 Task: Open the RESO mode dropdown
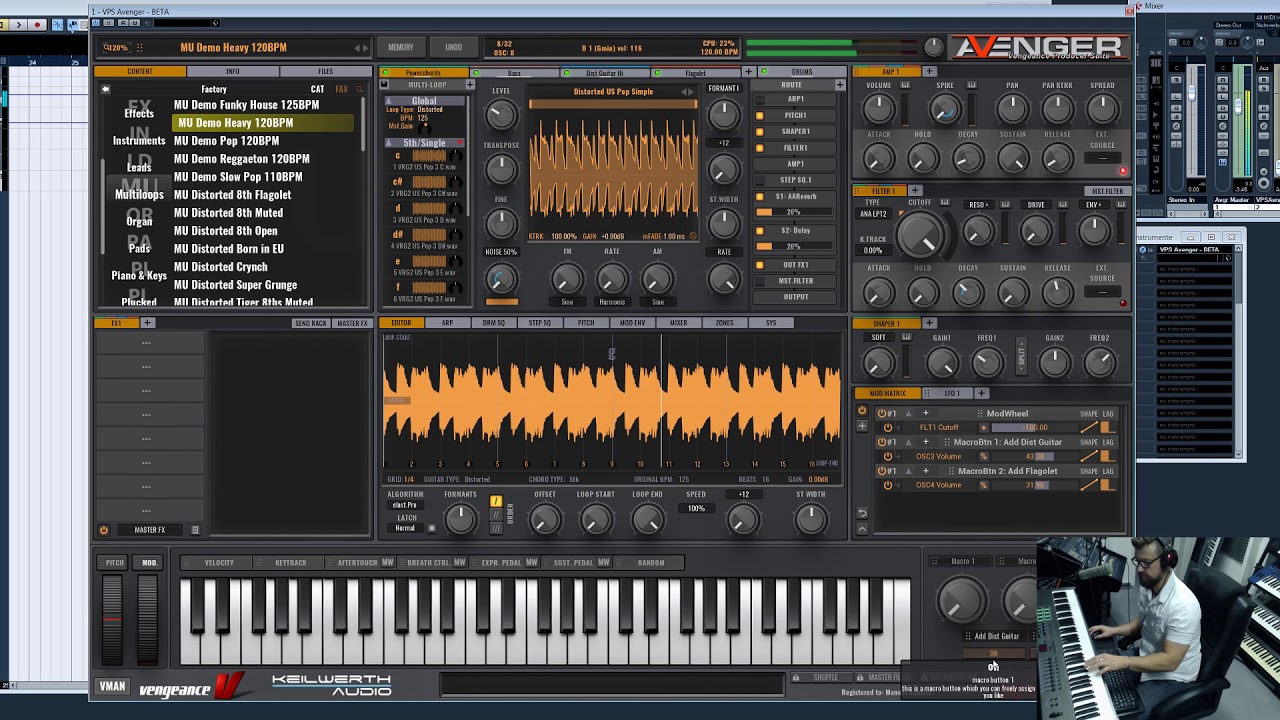(x=978, y=205)
